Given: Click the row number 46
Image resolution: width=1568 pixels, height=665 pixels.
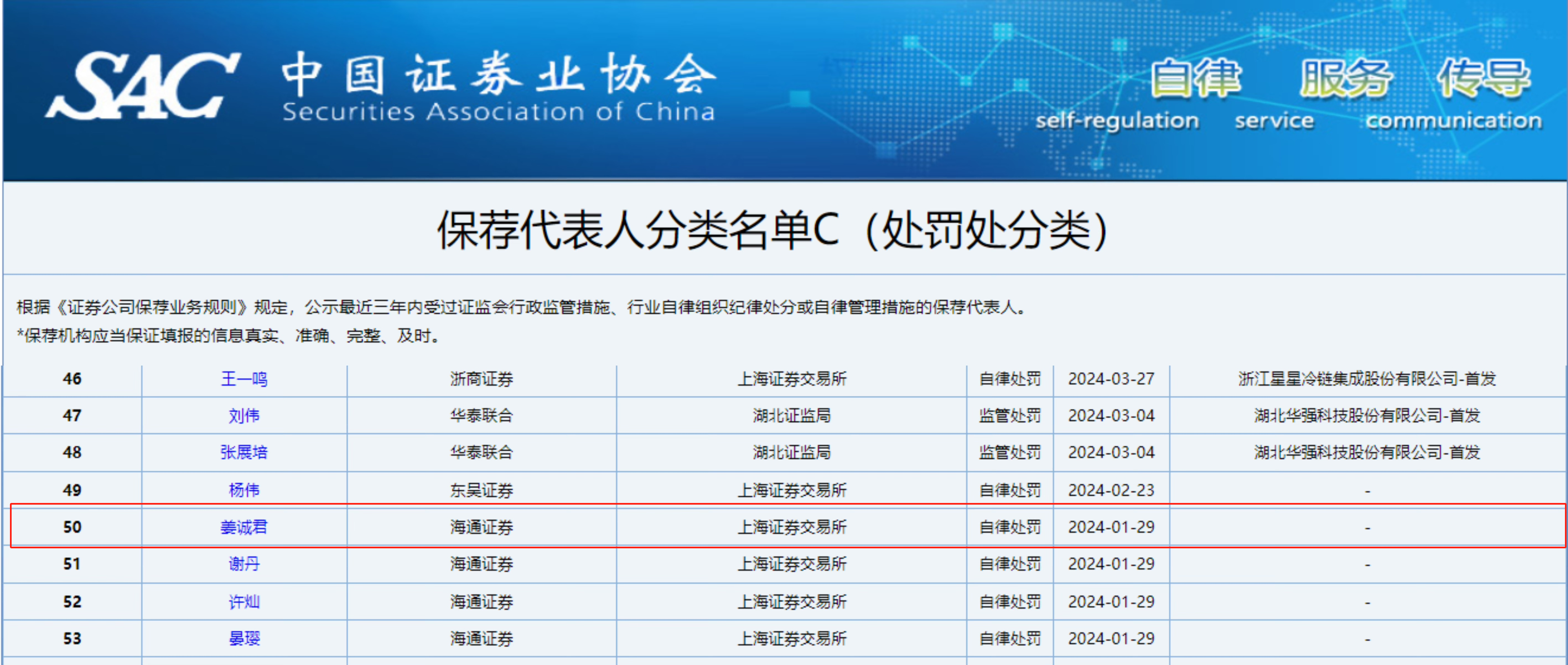Looking at the screenshot, I should coord(72,379).
